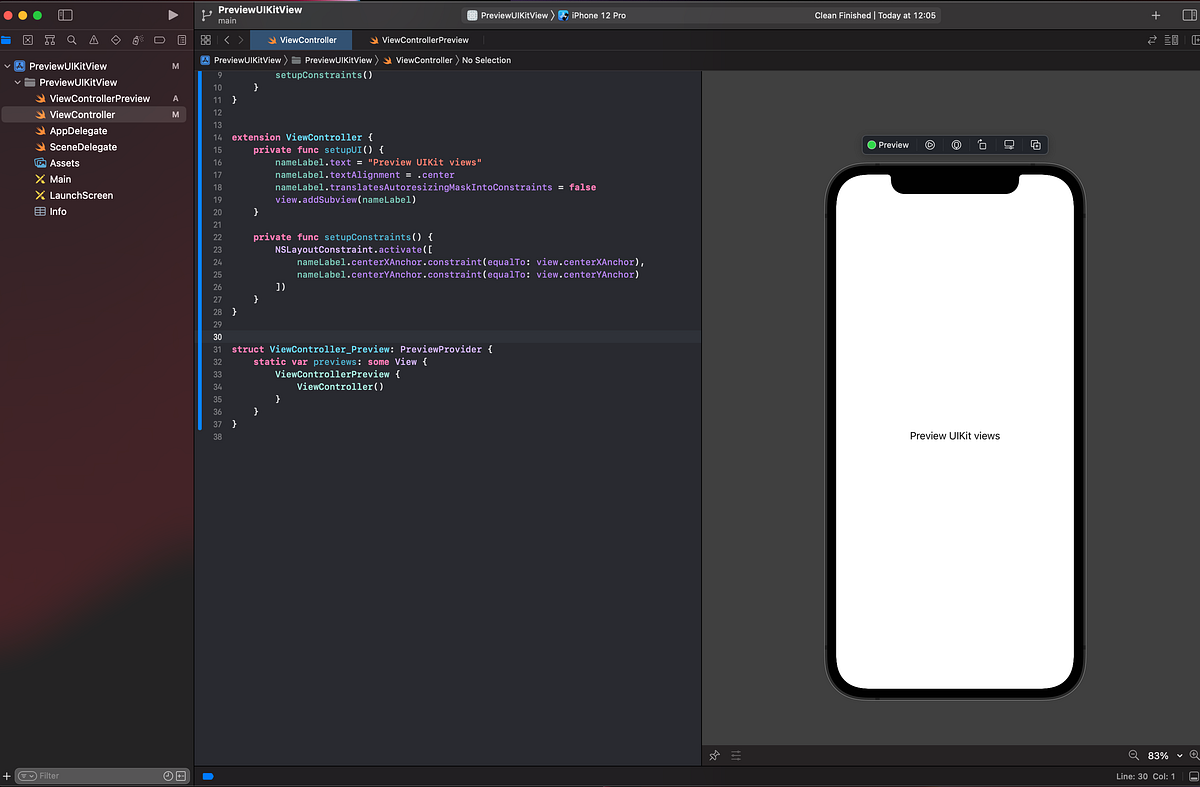
Task: Start live preview play icon
Action: (929, 145)
